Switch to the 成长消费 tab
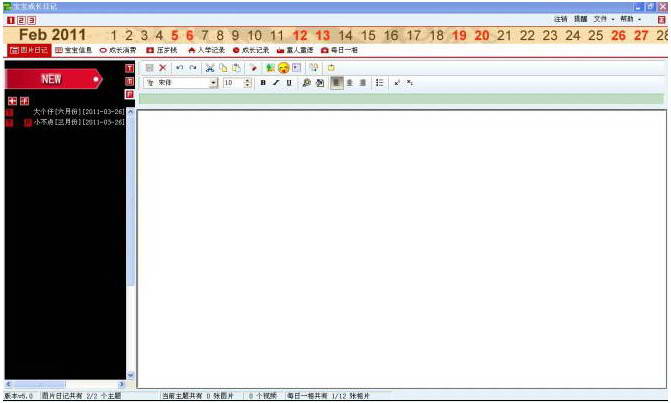The width and height of the screenshot is (671, 403). click(118, 50)
